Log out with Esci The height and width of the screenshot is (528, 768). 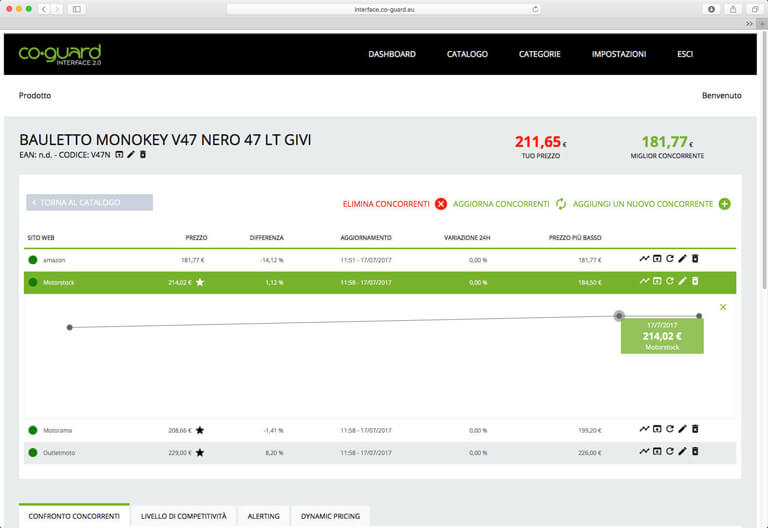click(x=685, y=54)
